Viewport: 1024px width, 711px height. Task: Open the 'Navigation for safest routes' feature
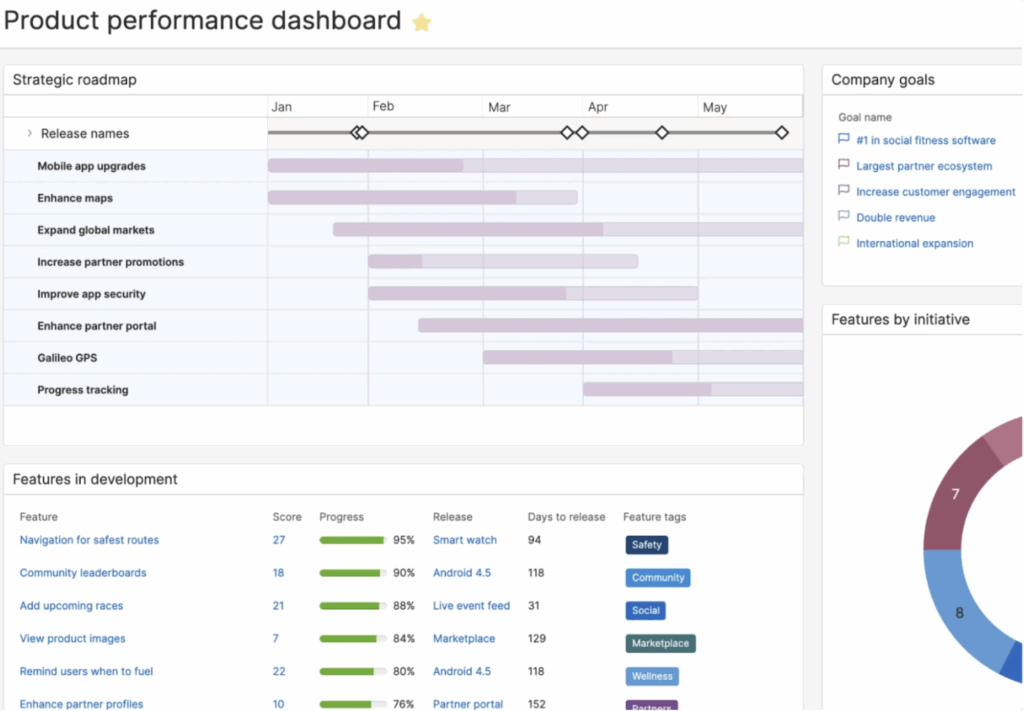[88, 539]
